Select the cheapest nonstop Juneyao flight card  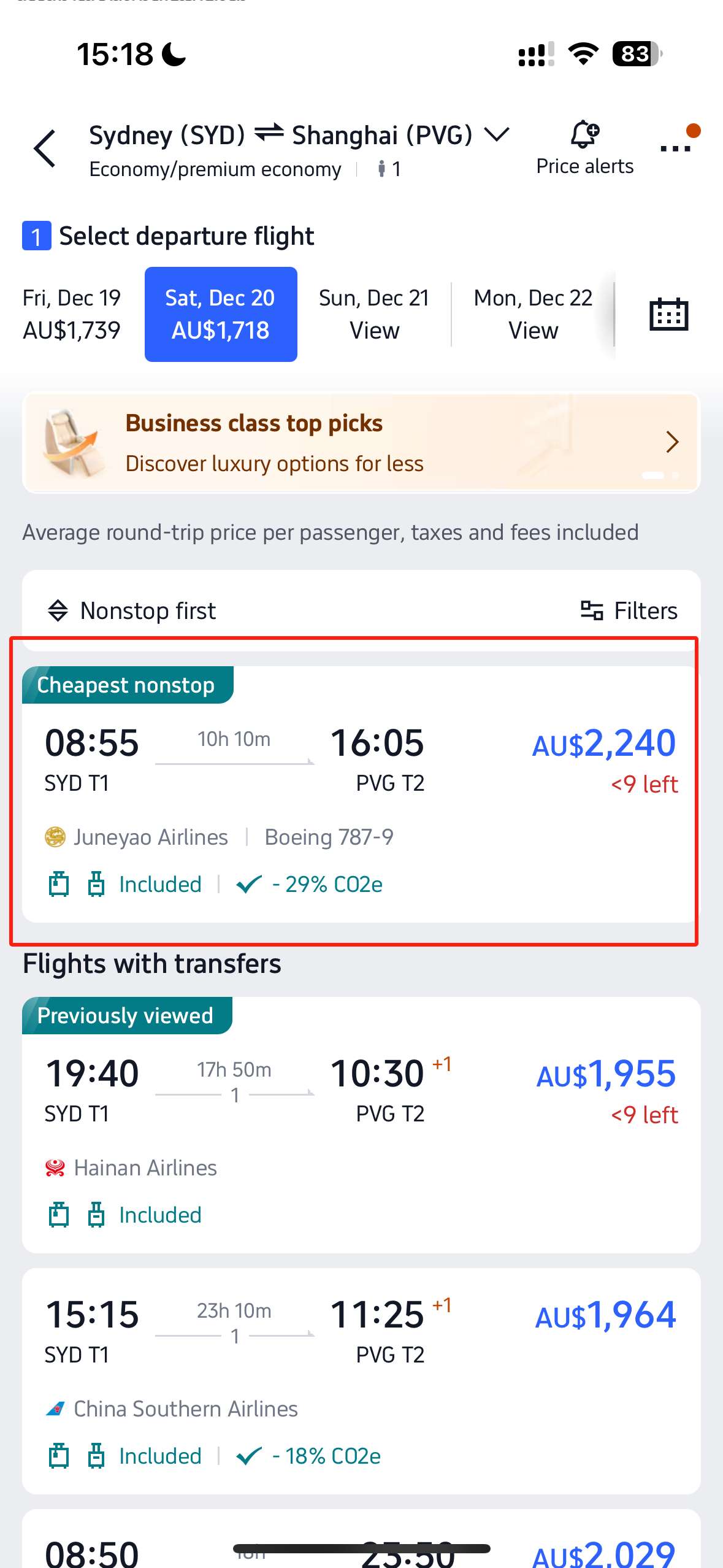[361, 791]
